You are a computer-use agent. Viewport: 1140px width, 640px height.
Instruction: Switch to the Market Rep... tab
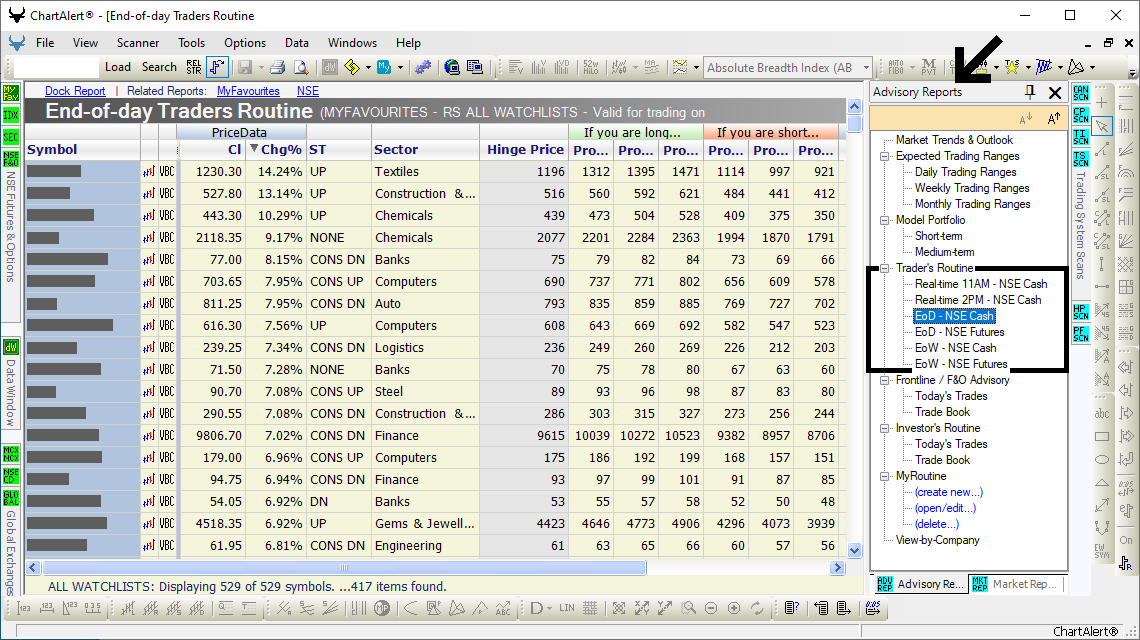[x=1016, y=584]
